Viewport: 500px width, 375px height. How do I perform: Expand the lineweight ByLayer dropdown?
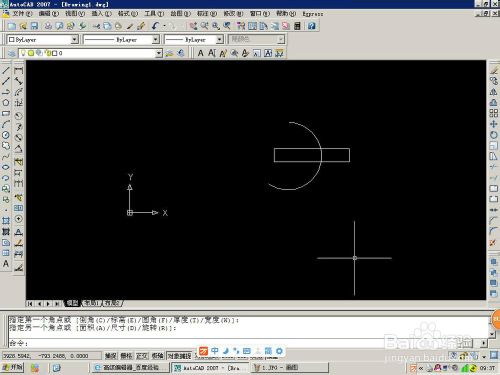(x=220, y=39)
